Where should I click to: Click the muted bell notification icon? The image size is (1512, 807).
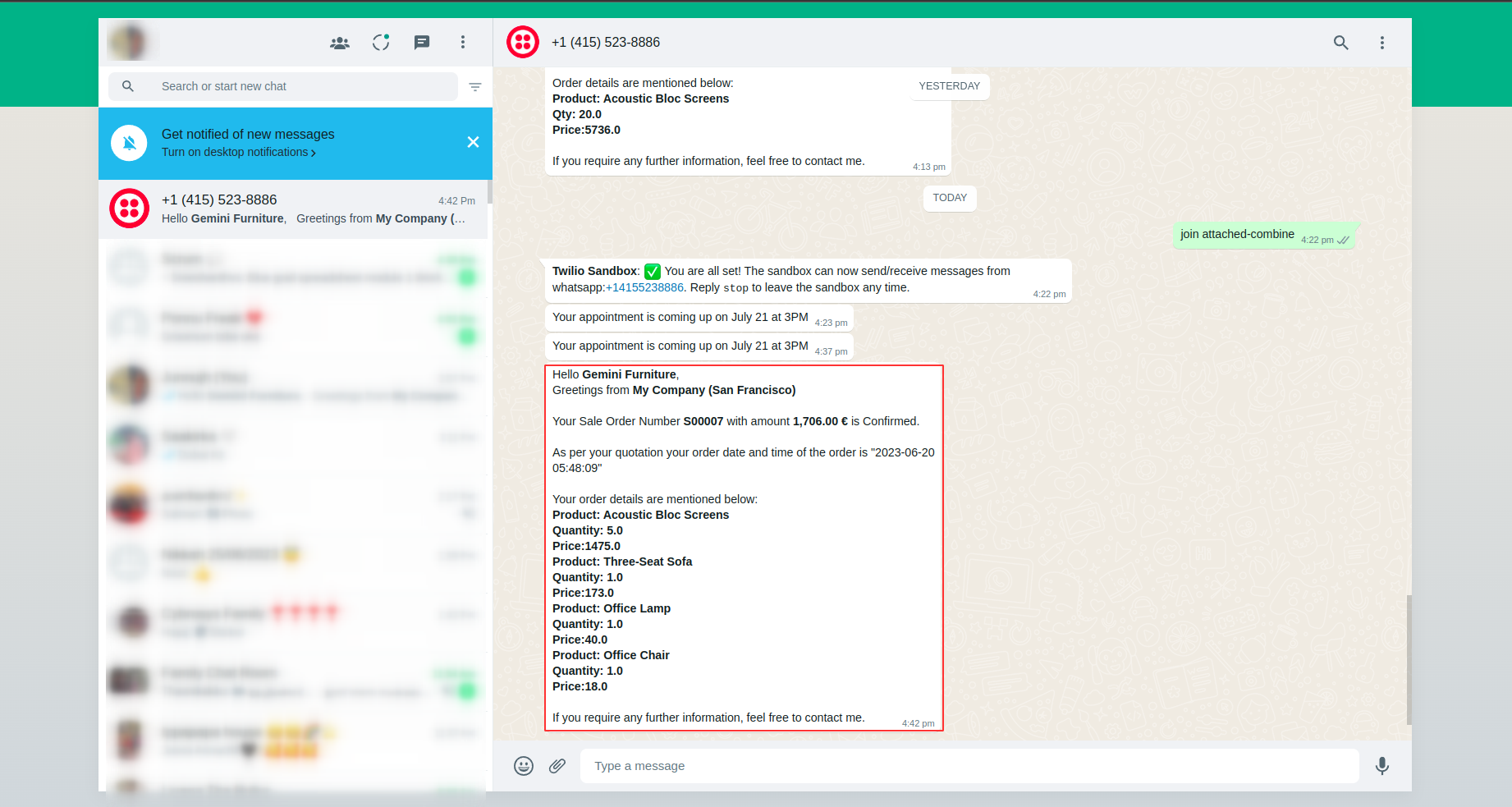click(x=130, y=143)
